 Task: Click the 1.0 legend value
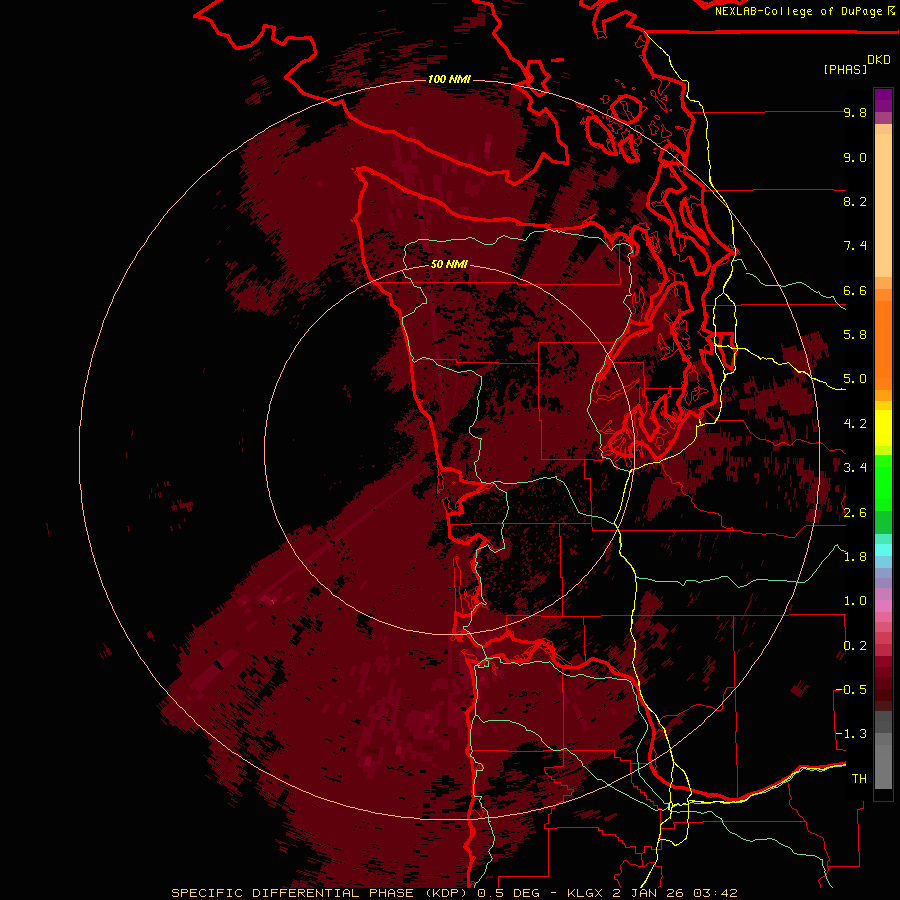pyautogui.click(x=855, y=601)
